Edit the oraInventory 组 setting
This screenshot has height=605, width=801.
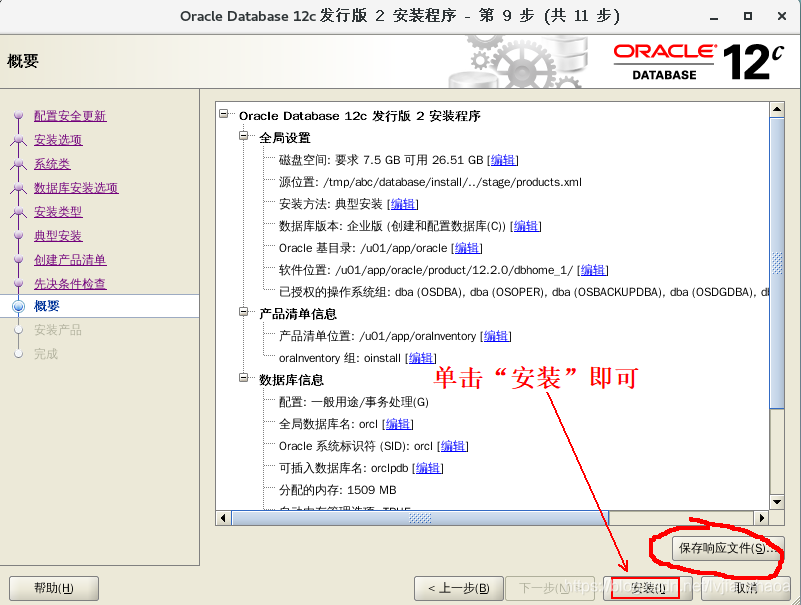(x=420, y=358)
